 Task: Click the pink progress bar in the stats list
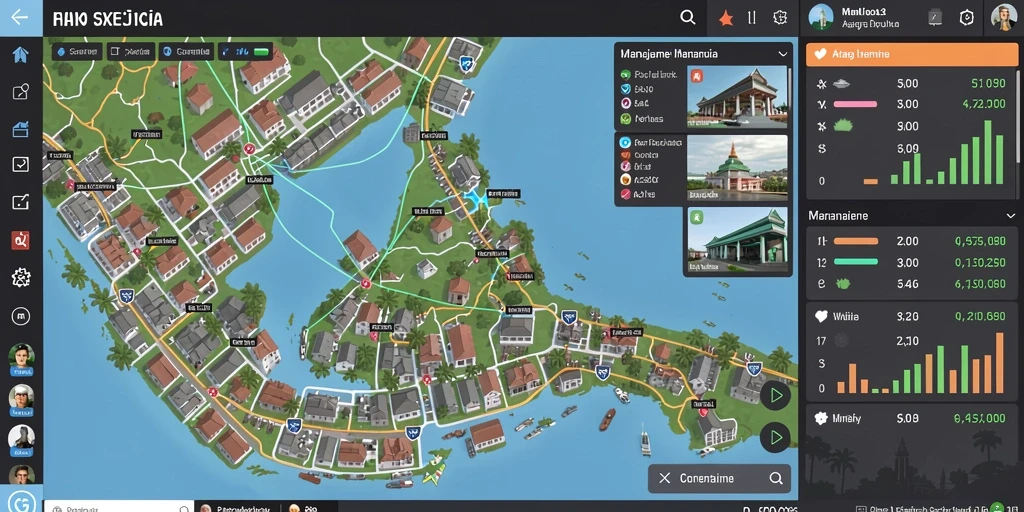[855, 104]
